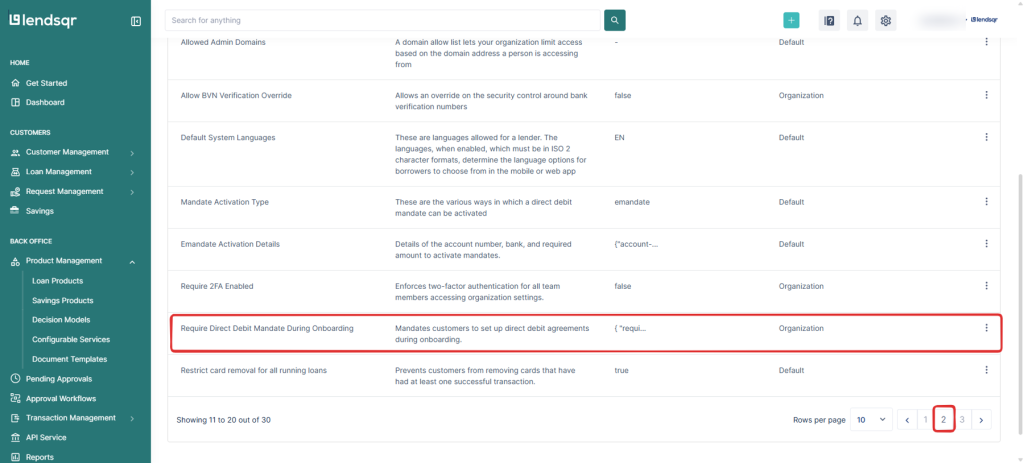Image resolution: width=1024 pixels, height=463 pixels.
Task: Open the Dashboard link in sidebar
Action: click(x=45, y=102)
